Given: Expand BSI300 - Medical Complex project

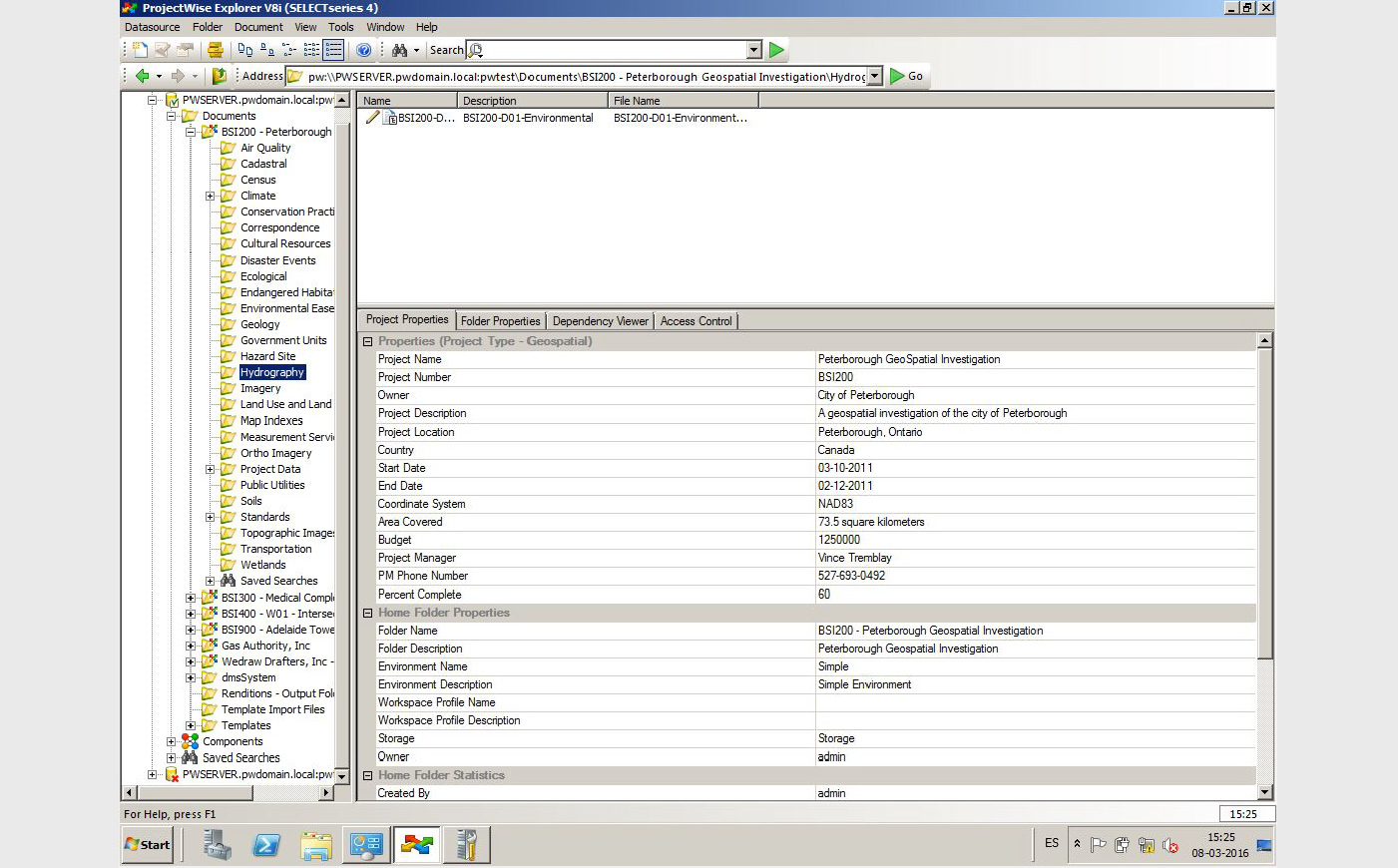Looking at the screenshot, I should (x=191, y=598).
